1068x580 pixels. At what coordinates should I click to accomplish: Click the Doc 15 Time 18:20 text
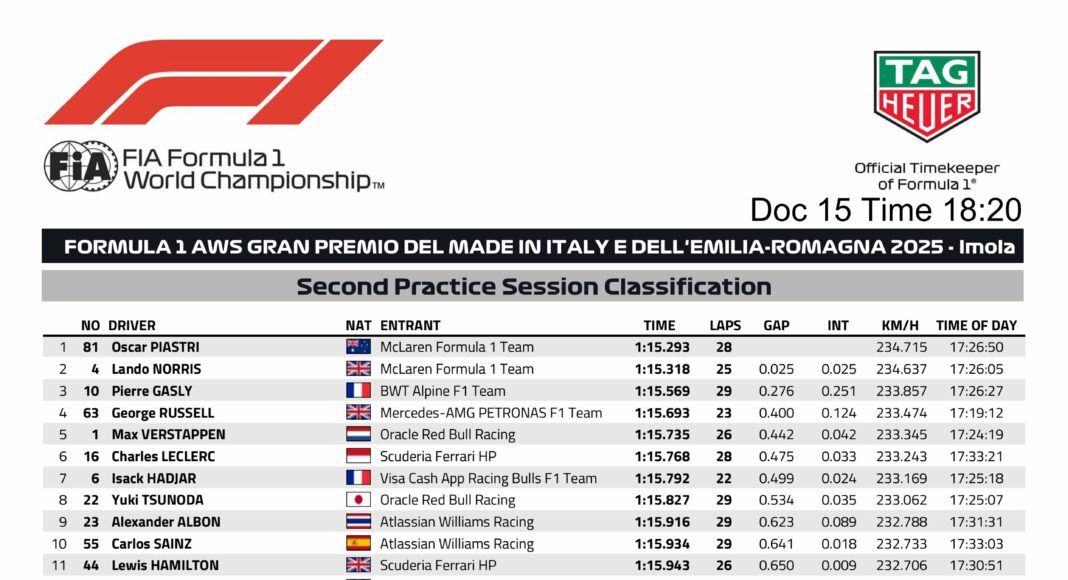coord(885,210)
